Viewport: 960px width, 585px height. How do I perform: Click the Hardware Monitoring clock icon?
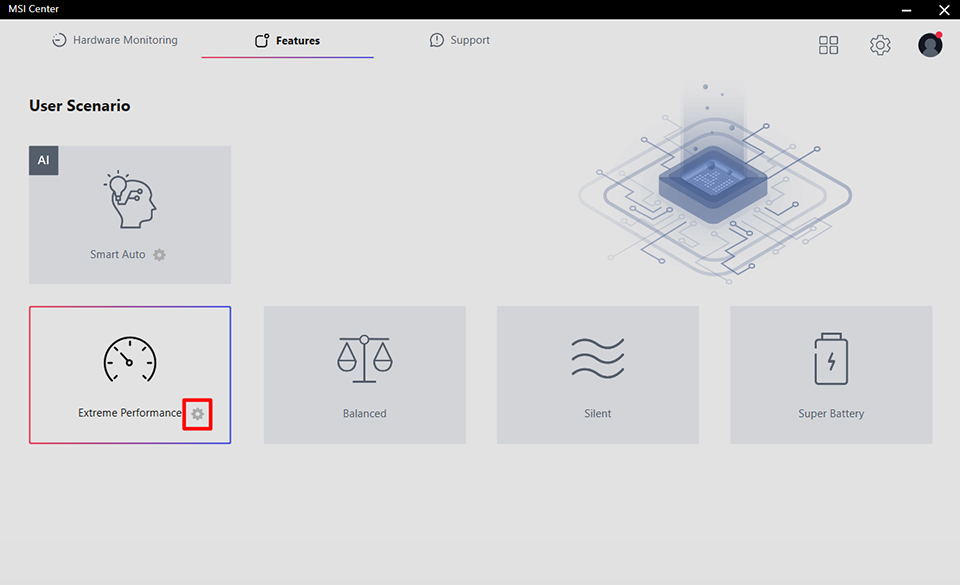tap(59, 40)
